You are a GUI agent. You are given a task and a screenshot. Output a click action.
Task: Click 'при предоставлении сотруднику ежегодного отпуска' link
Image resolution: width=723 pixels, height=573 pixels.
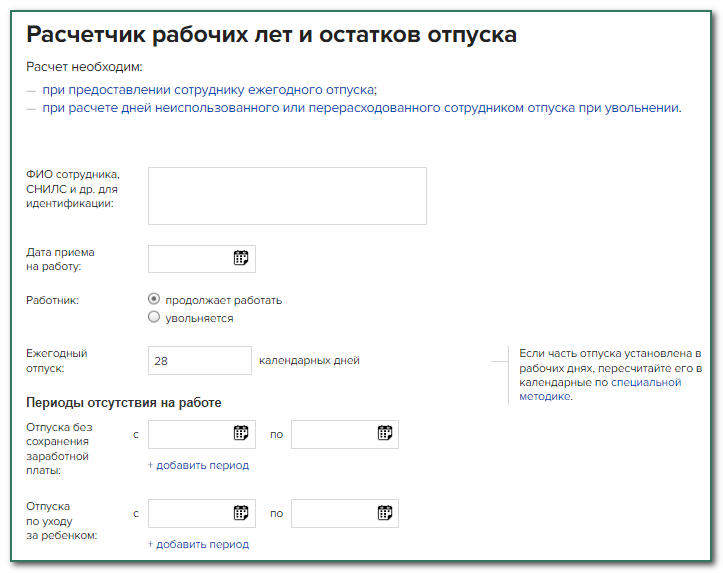209,89
